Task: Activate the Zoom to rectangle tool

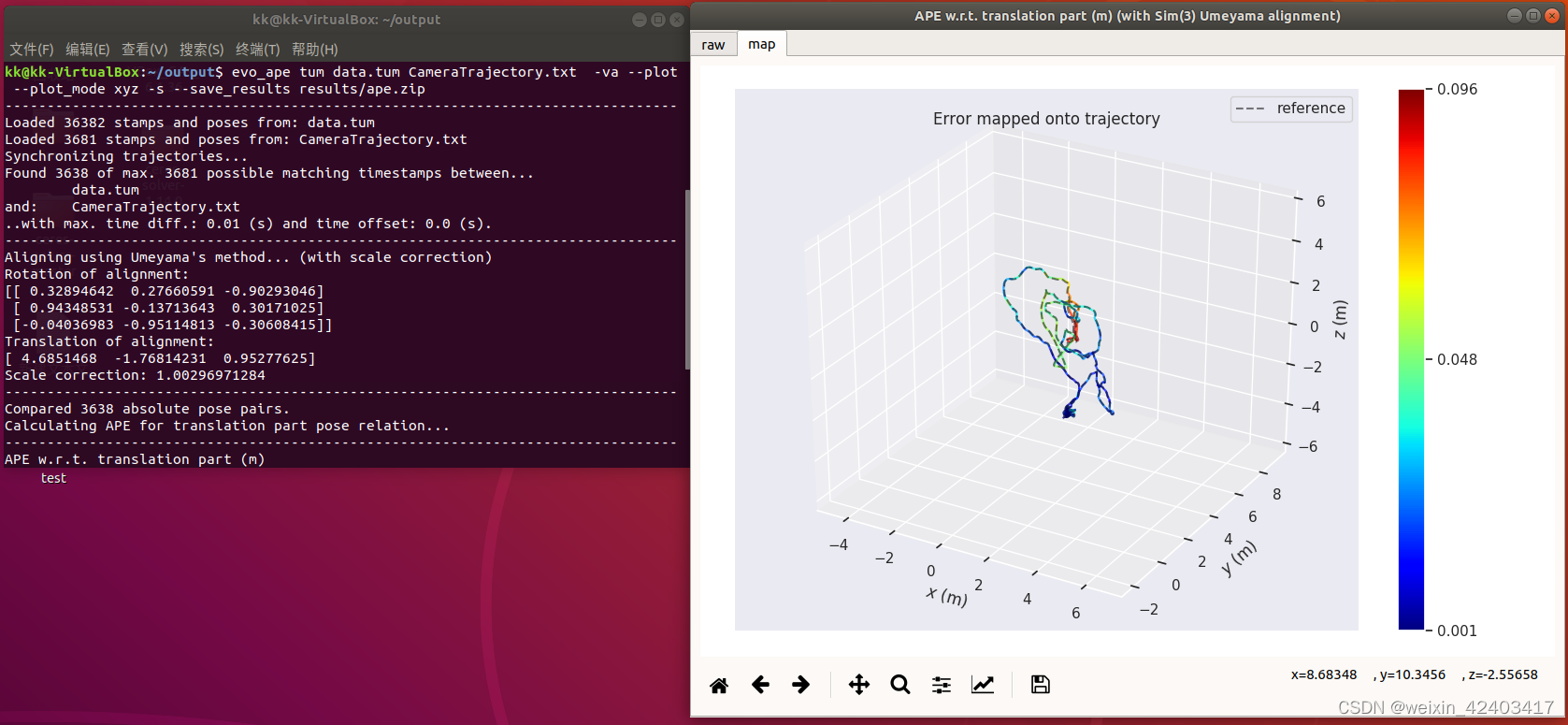Action: pos(900,685)
